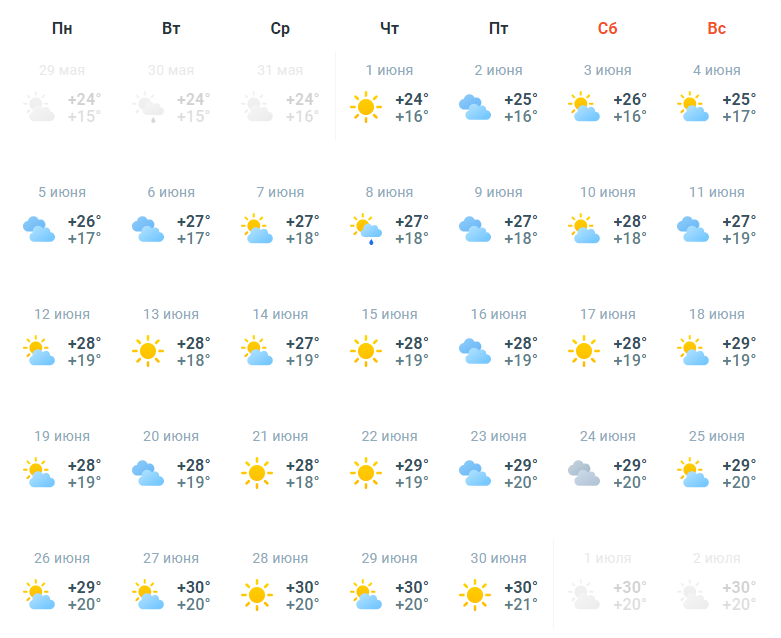Open the forecast for 5 июня

tap(62, 217)
